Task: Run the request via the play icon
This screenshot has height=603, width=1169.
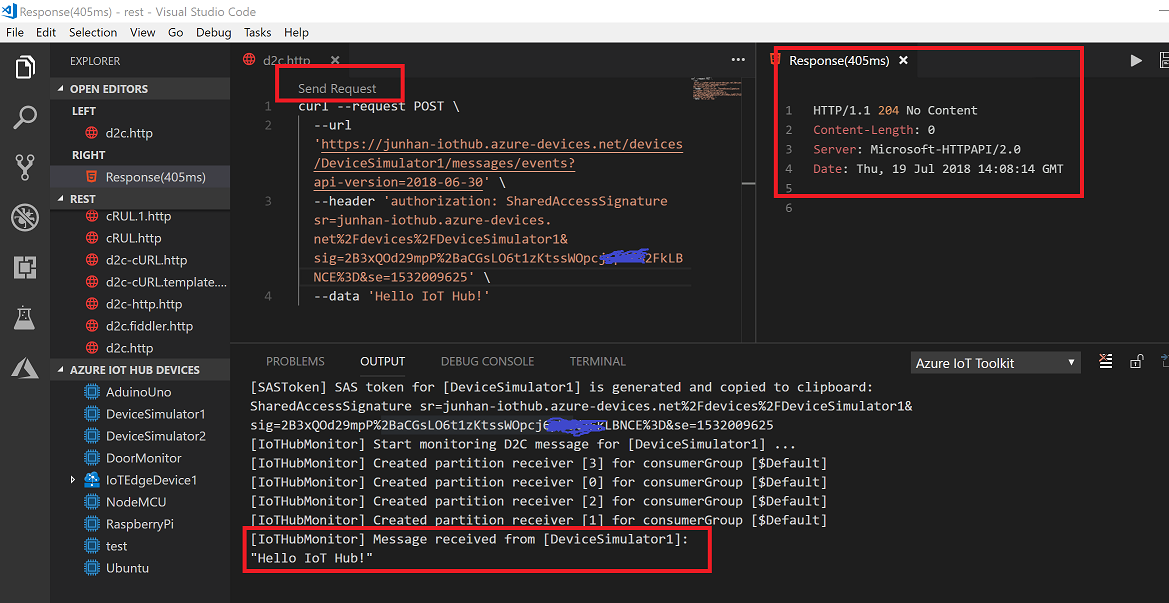Action: point(1137,59)
